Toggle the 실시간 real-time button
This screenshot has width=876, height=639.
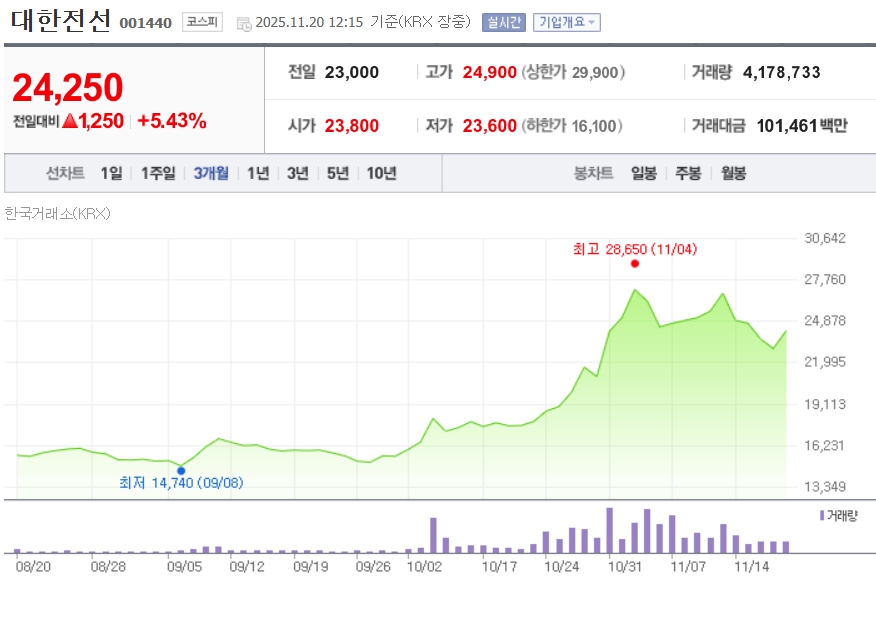503,22
